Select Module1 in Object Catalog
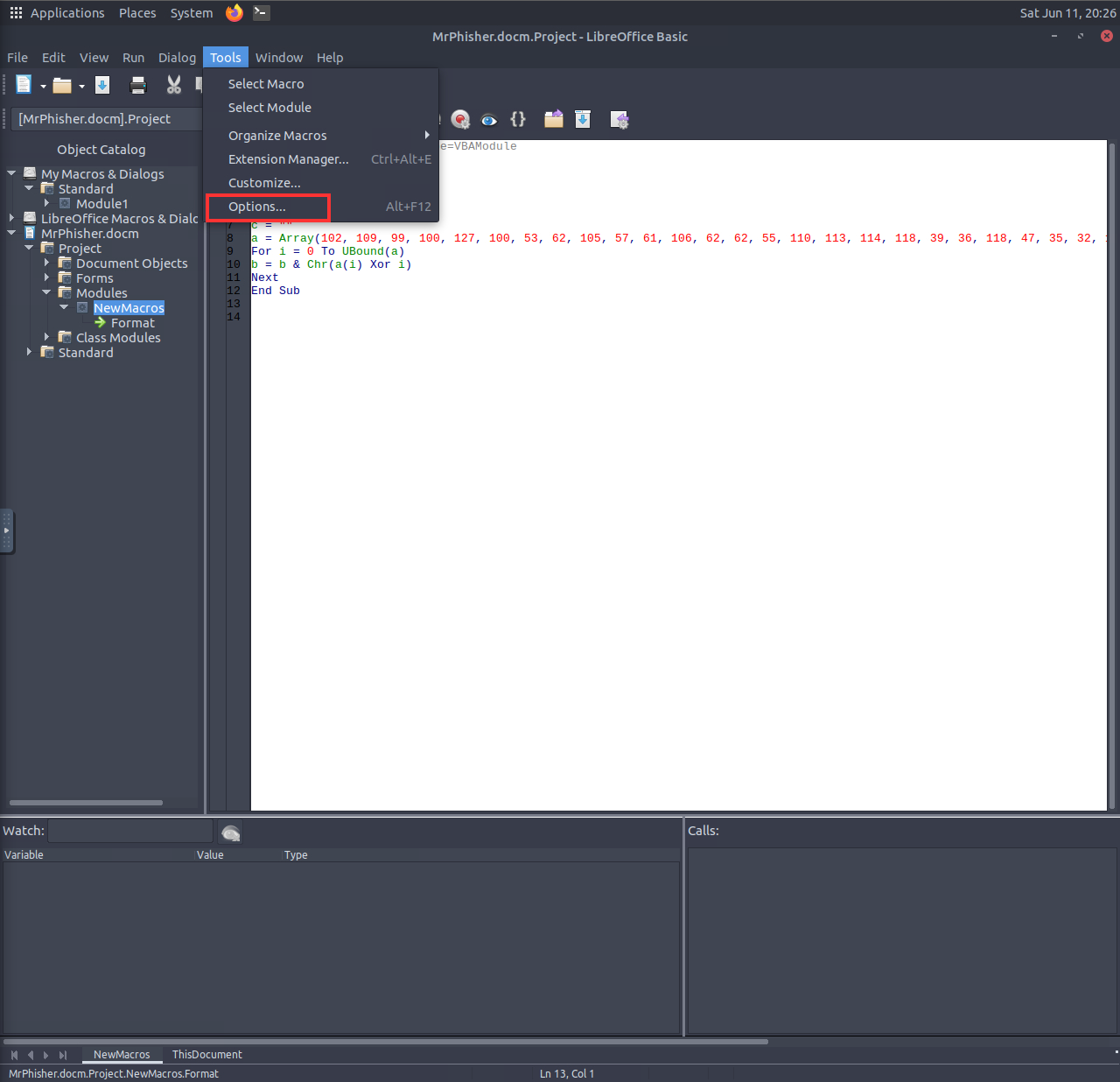Viewport: 1120px width, 1082px height. 101,204
